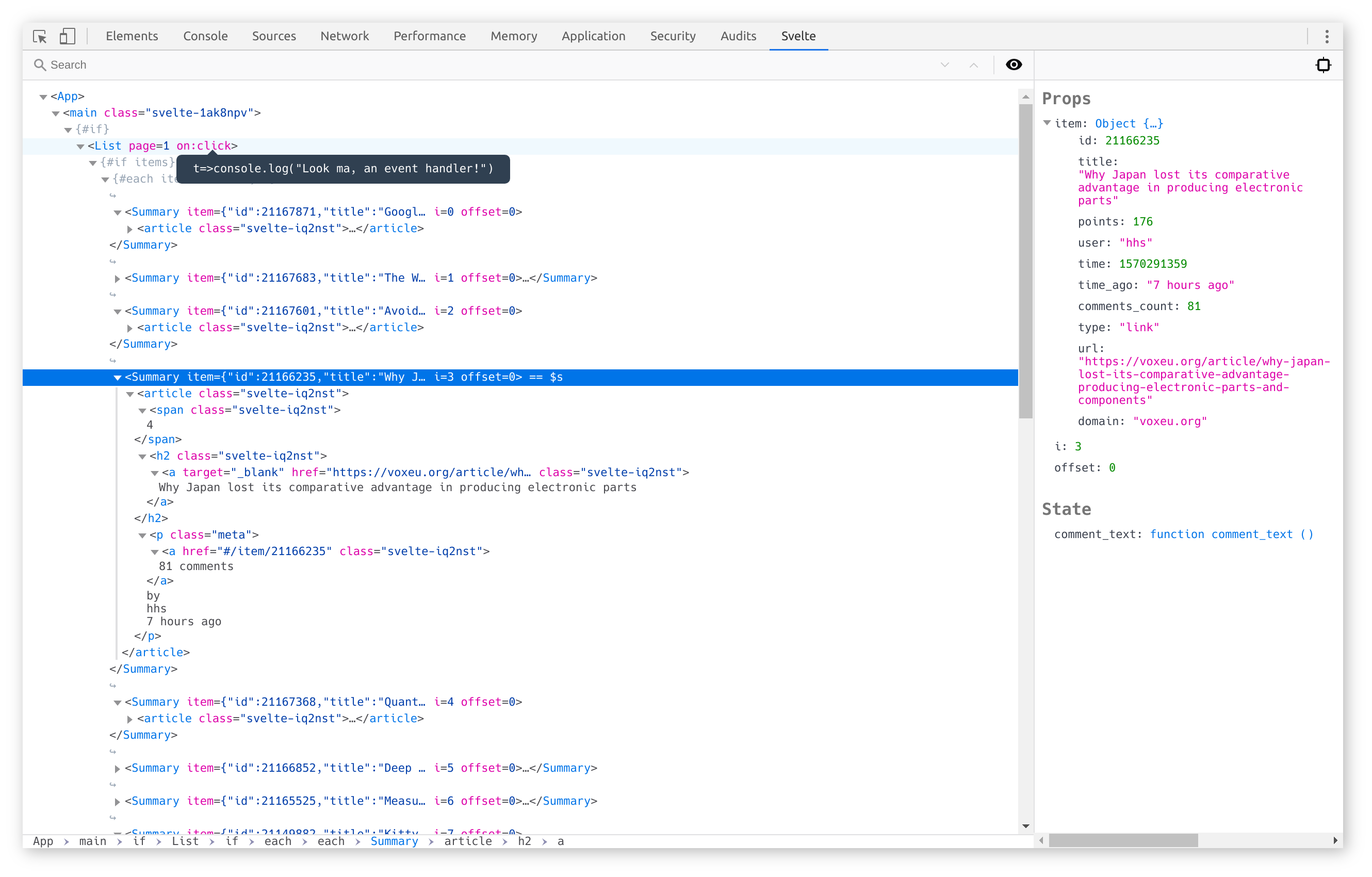This screenshot has height=877, width=1372.
Task: Collapse the List page=1 component
Action: 80,147
